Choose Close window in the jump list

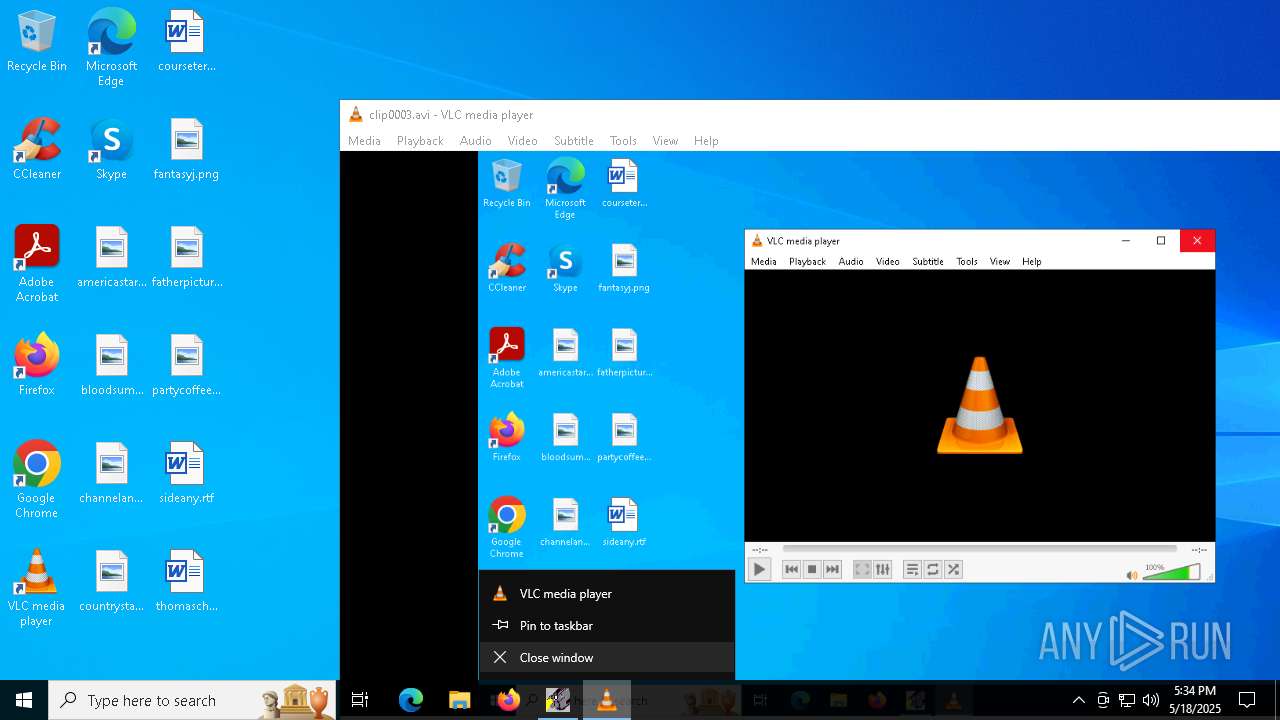(607, 658)
